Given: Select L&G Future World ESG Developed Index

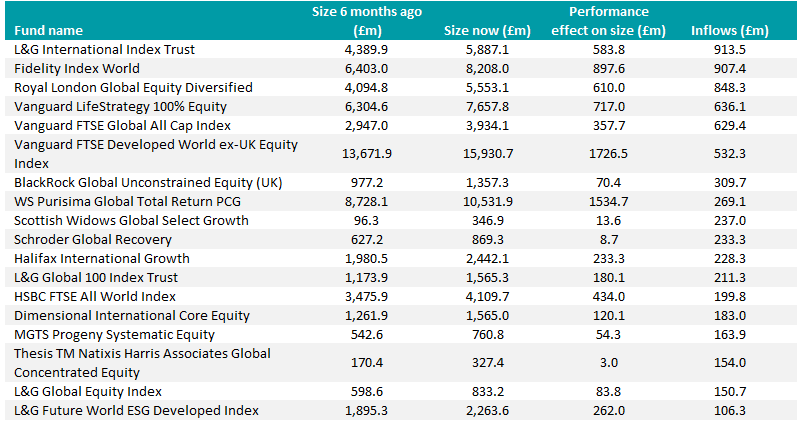Looking at the screenshot, I should tap(136, 411).
